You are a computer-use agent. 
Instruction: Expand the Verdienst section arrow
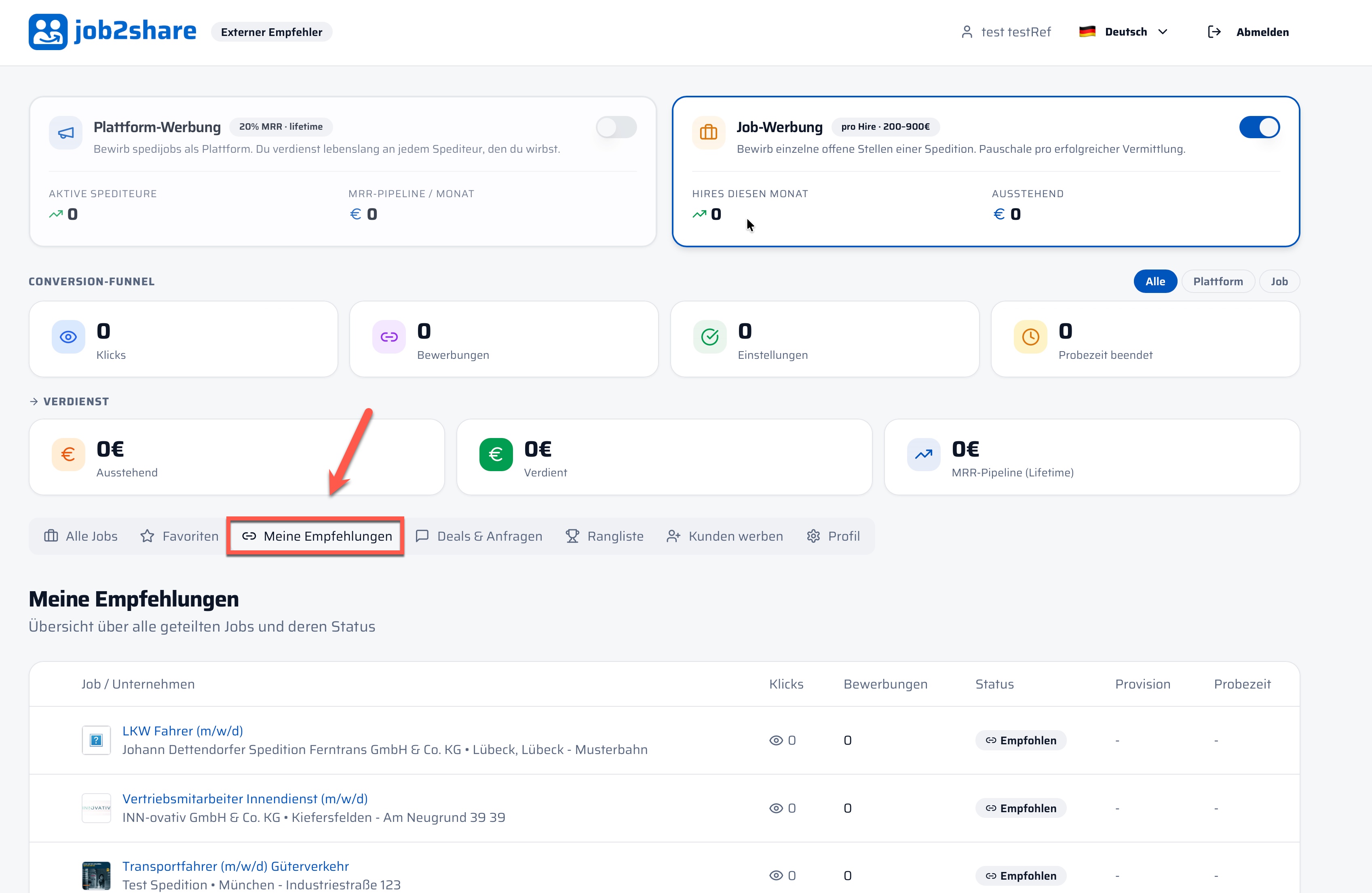(34, 402)
